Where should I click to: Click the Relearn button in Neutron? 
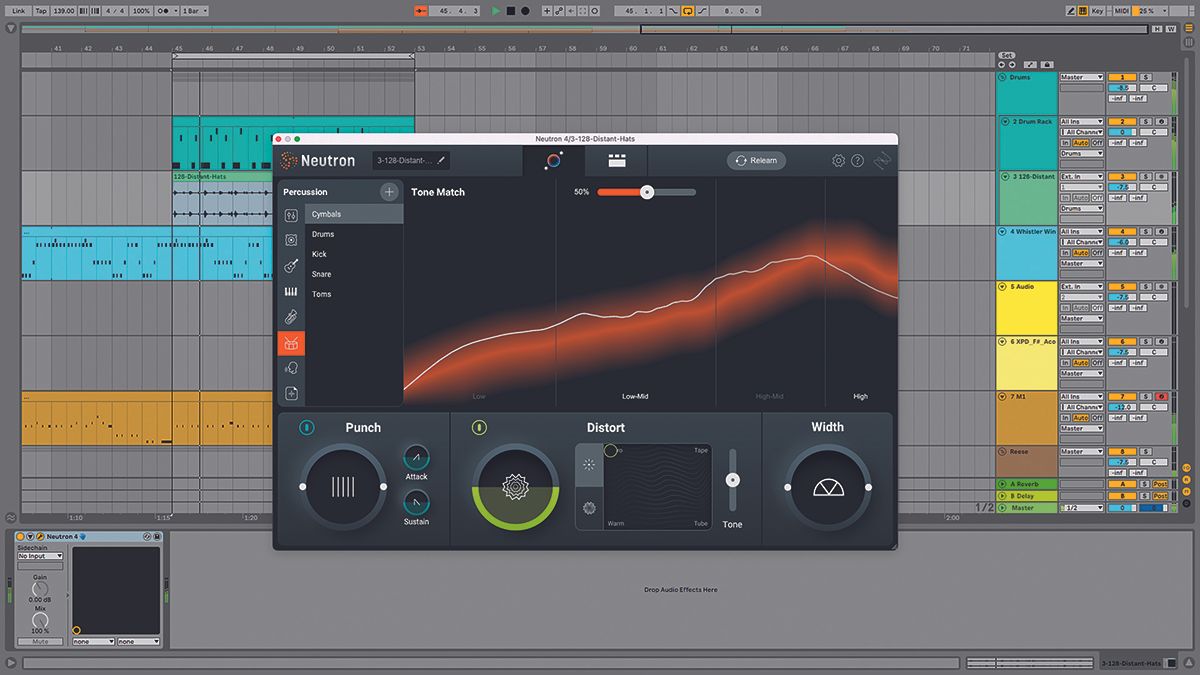tap(756, 160)
